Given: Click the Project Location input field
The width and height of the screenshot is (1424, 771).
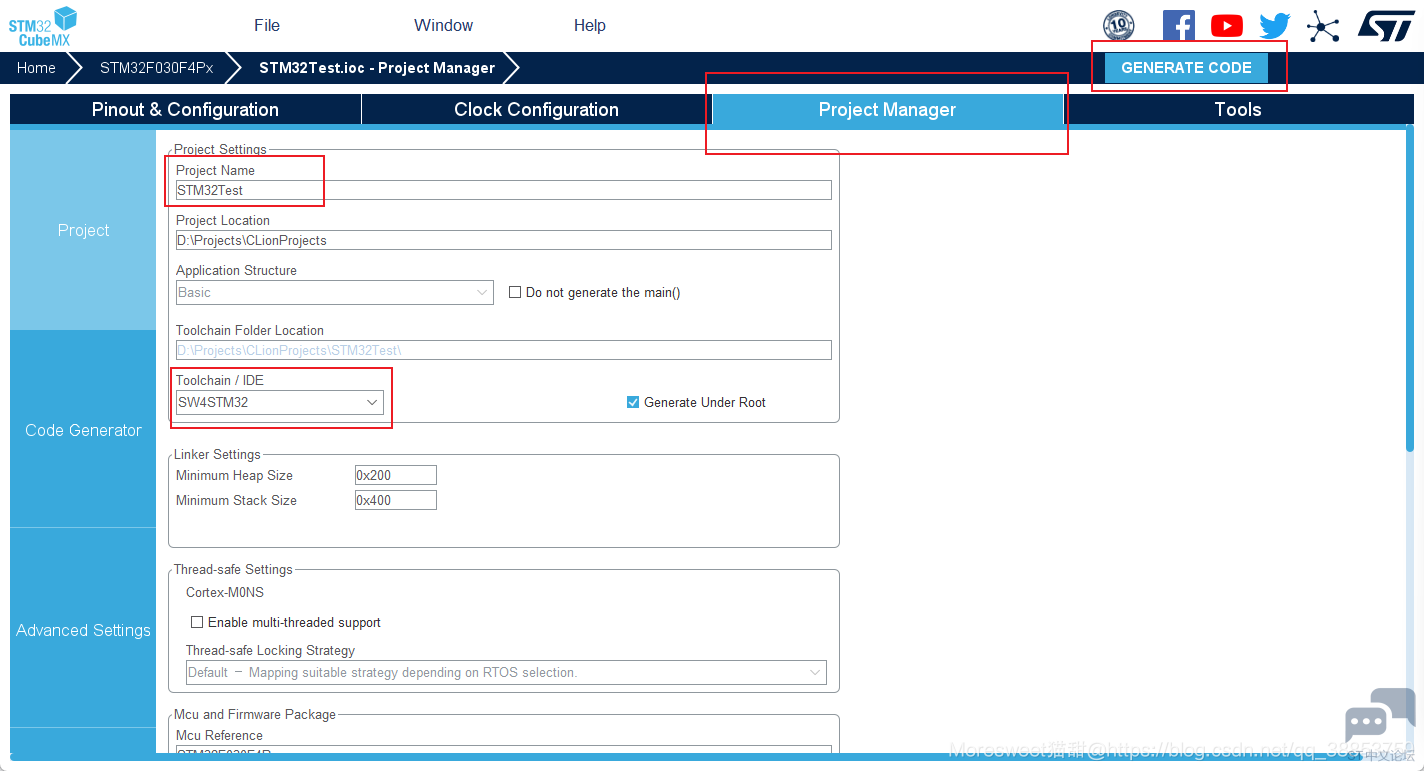Looking at the screenshot, I should click(x=504, y=240).
